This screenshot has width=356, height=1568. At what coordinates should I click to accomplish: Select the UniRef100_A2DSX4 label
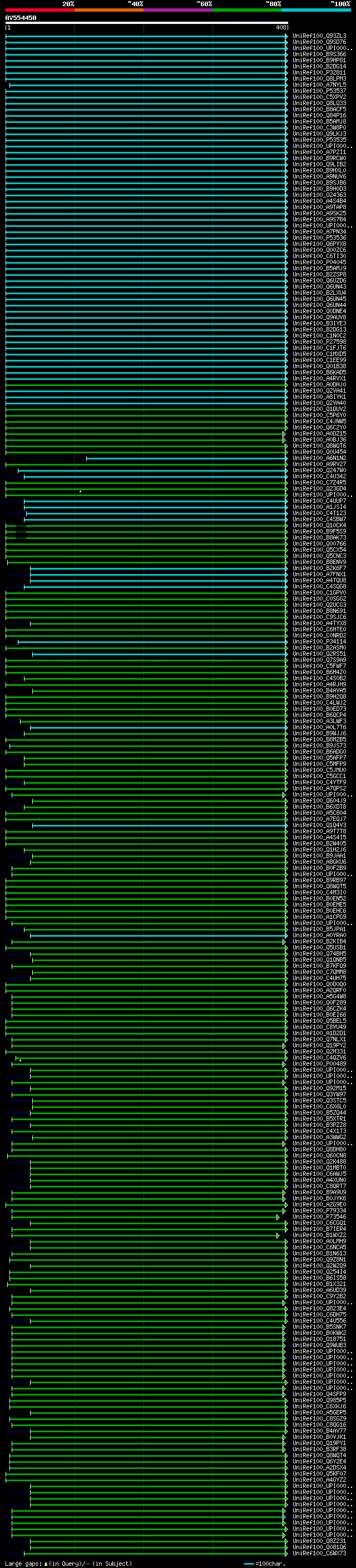pos(319,1467)
